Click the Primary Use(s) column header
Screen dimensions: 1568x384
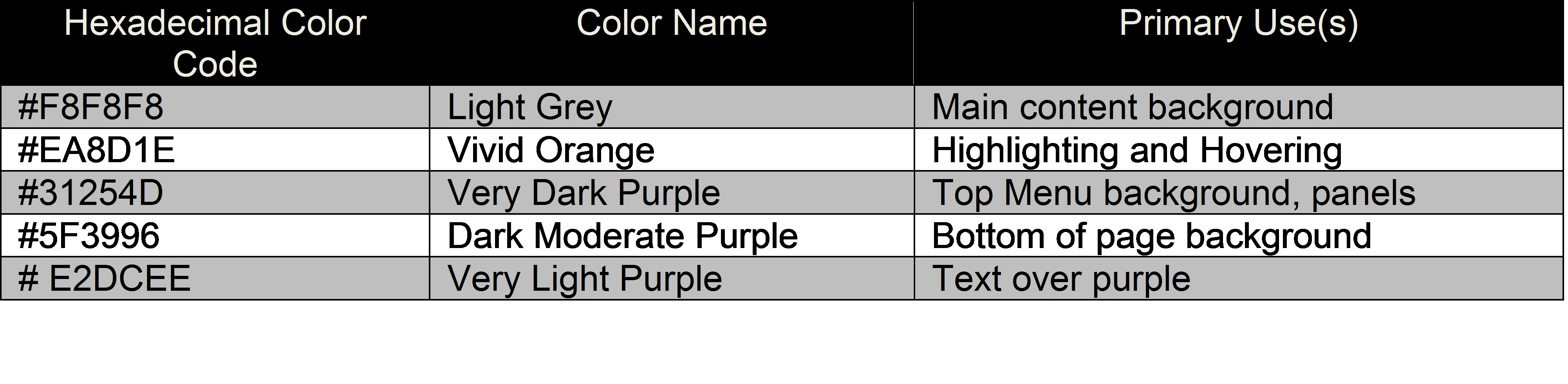(1238, 24)
